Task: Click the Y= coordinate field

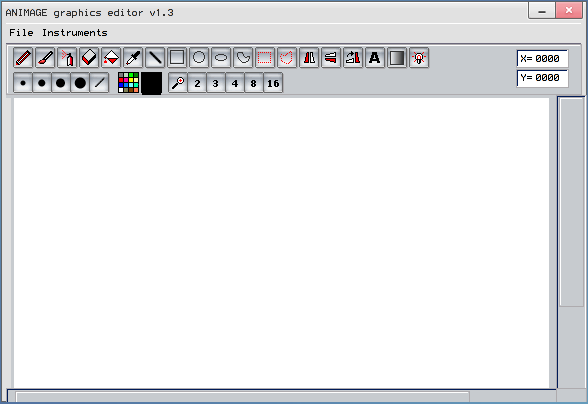Action: tap(542, 78)
